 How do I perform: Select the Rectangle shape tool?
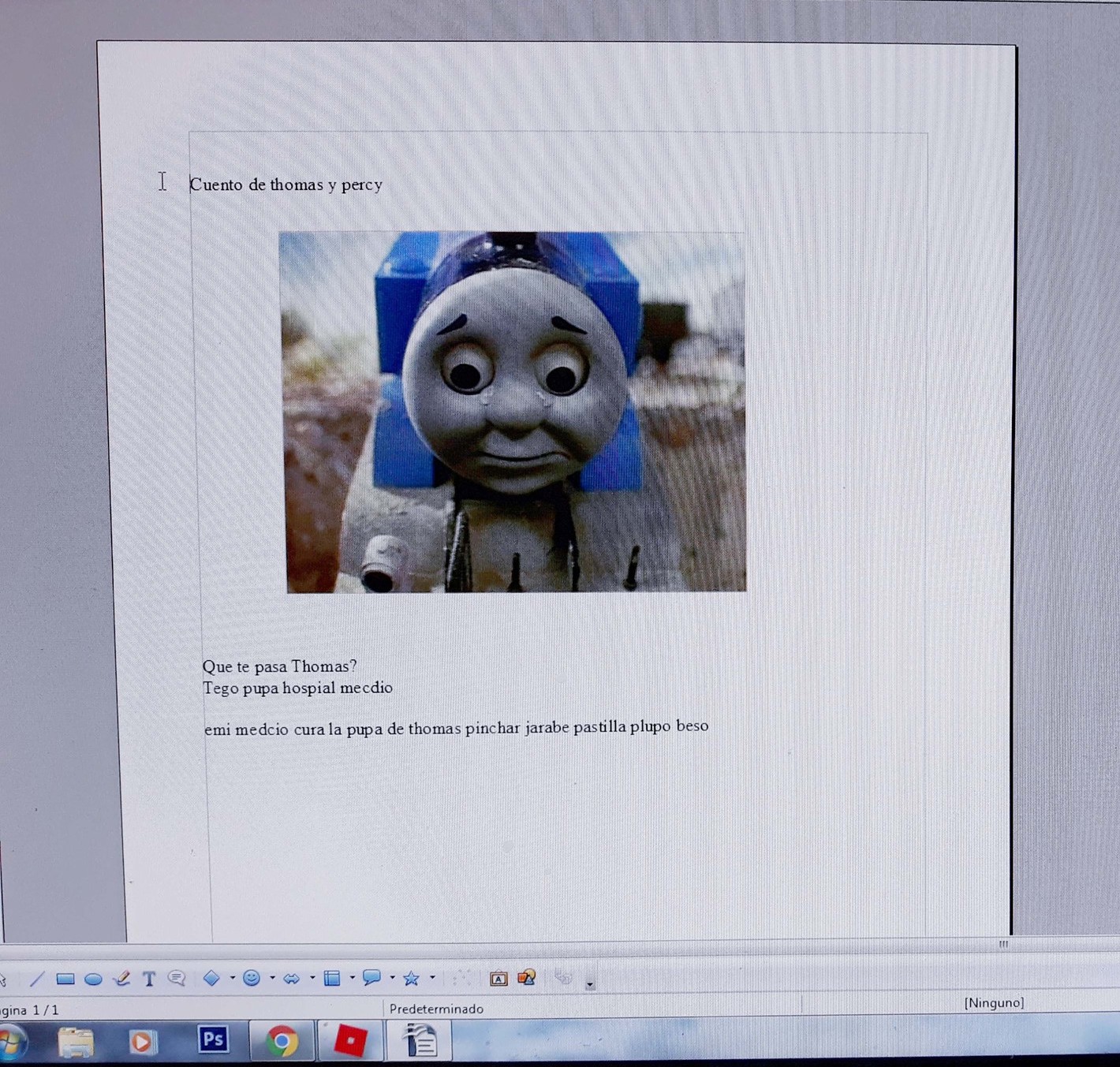tap(65, 979)
